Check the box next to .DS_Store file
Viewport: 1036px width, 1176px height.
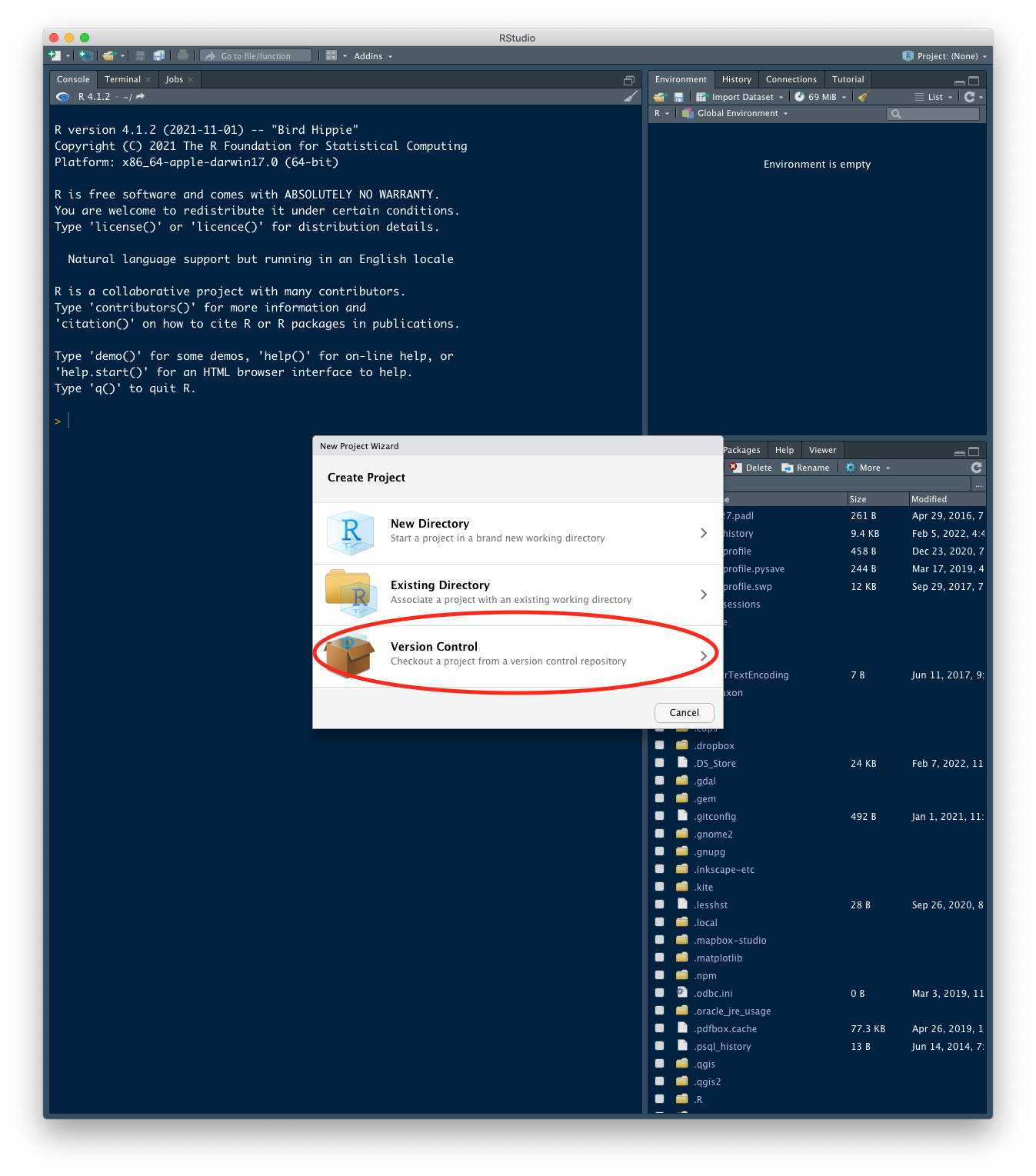660,763
